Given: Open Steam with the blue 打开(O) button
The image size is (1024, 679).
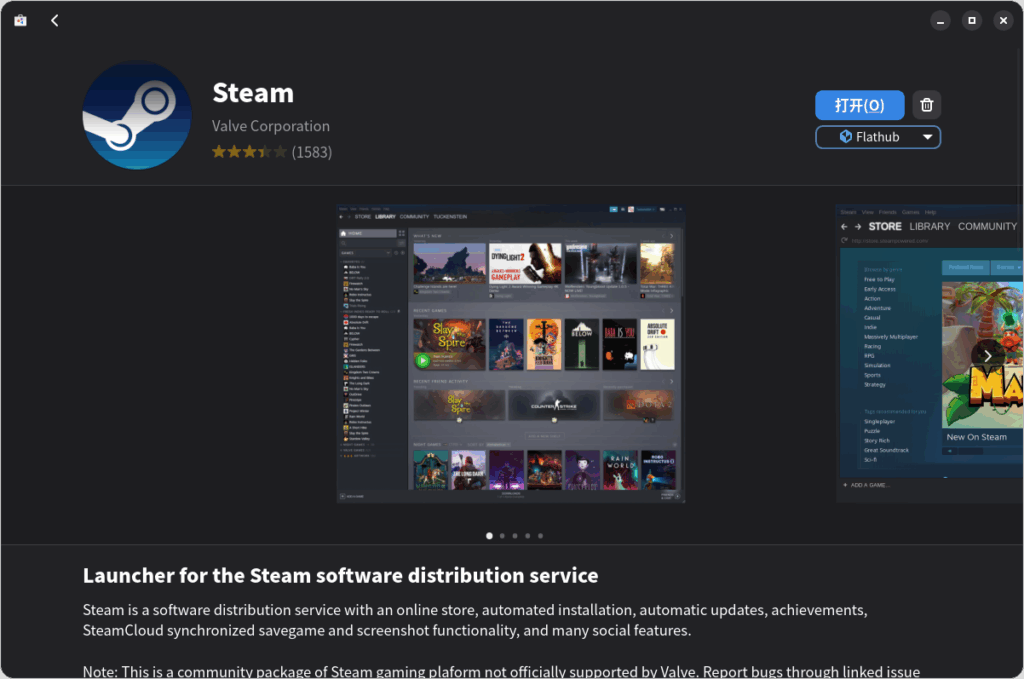Looking at the screenshot, I should point(859,105).
